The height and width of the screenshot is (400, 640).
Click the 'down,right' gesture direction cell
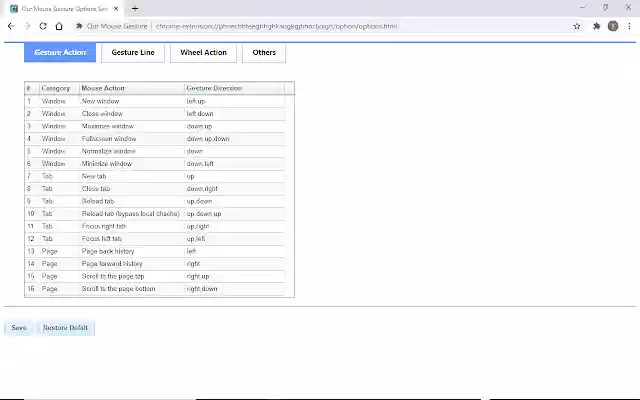[234, 189]
